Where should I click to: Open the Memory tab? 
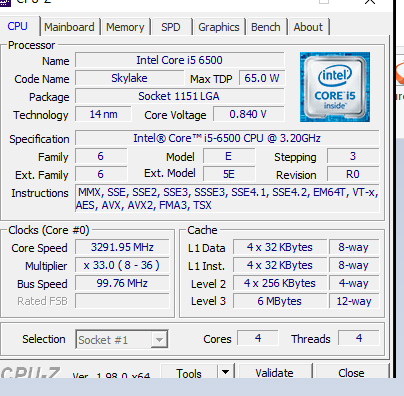tap(125, 27)
